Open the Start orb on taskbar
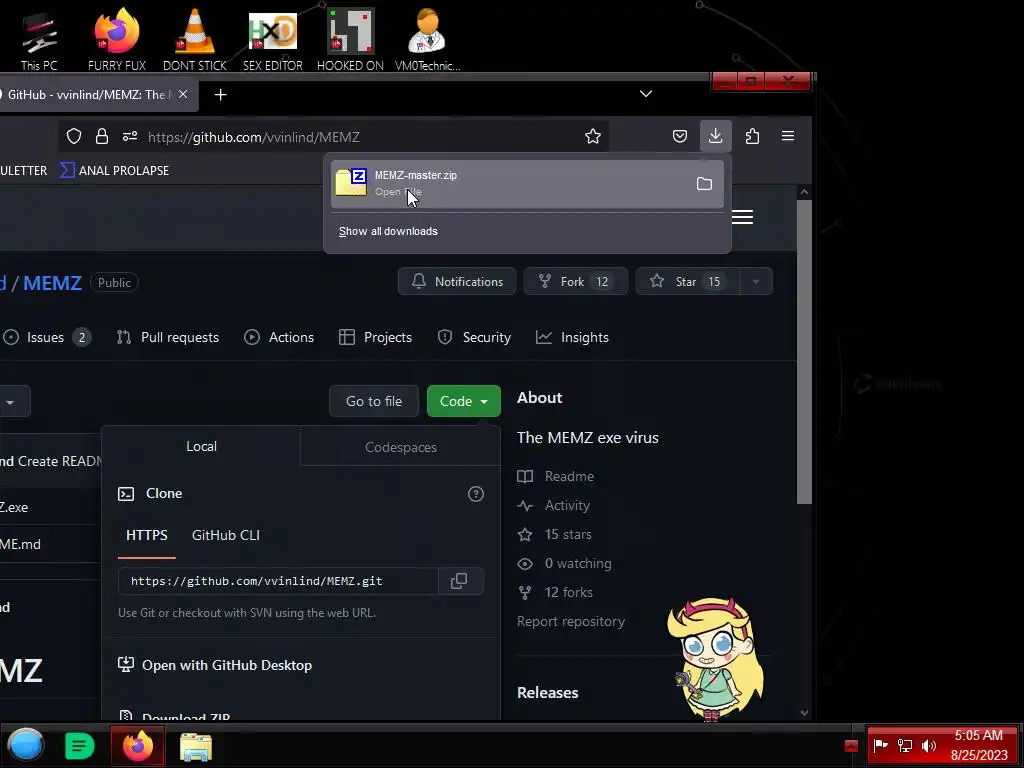Screen dimensions: 1024x768 (x=26, y=745)
